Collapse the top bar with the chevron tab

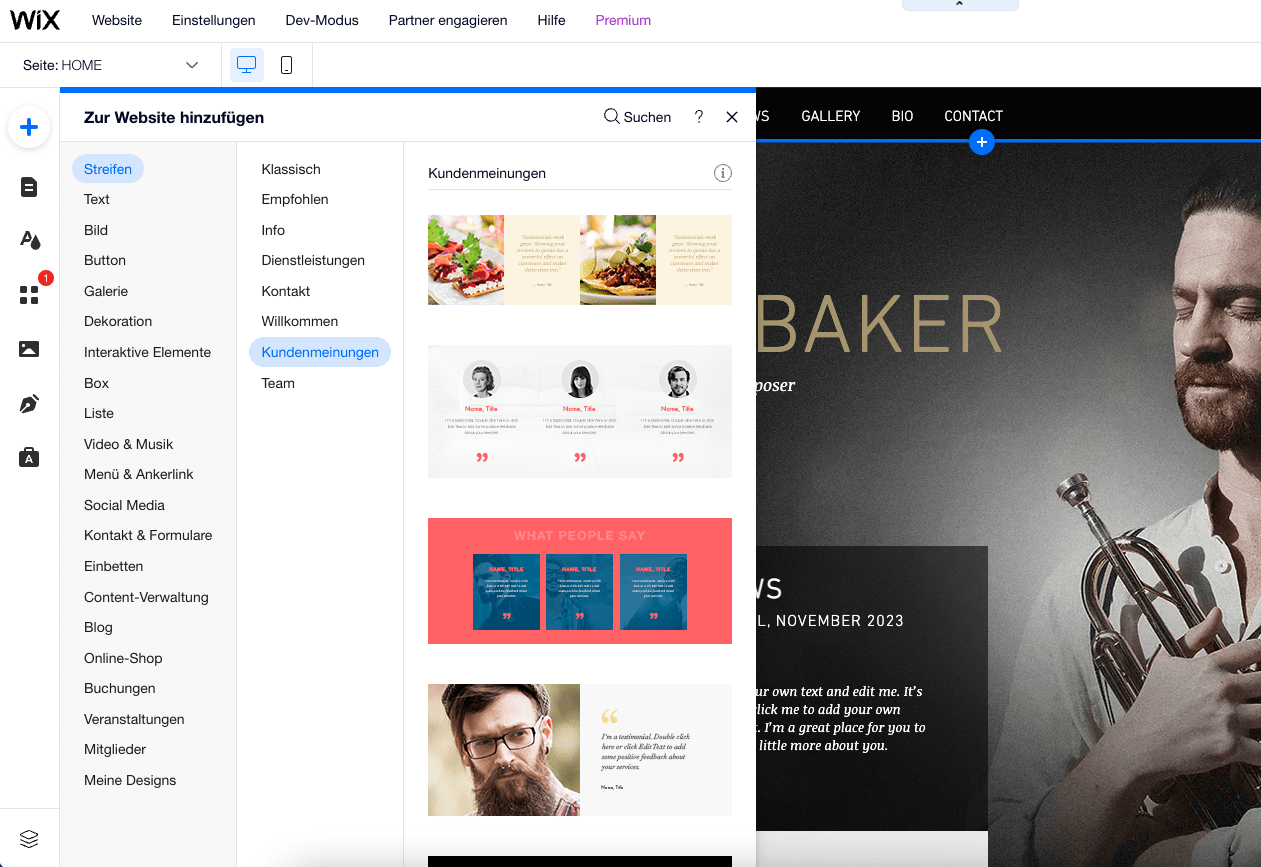(960, 5)
